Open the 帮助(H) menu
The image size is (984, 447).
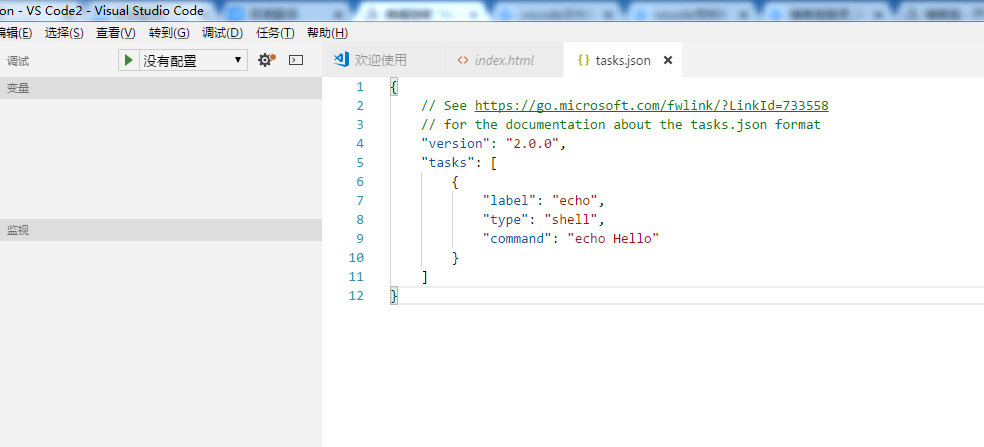[x=327, y=33]
